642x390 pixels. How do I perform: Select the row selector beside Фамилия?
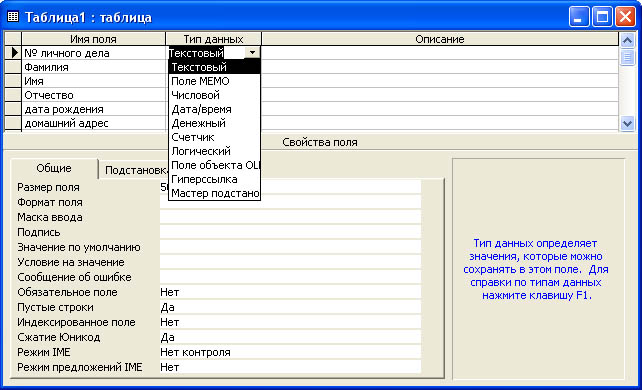[13, 67]
